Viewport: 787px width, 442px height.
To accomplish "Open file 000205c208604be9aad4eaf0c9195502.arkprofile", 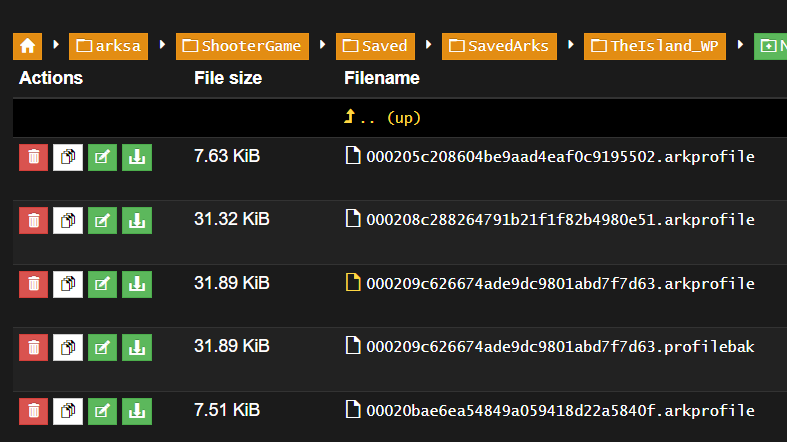I will pos(560,157).
